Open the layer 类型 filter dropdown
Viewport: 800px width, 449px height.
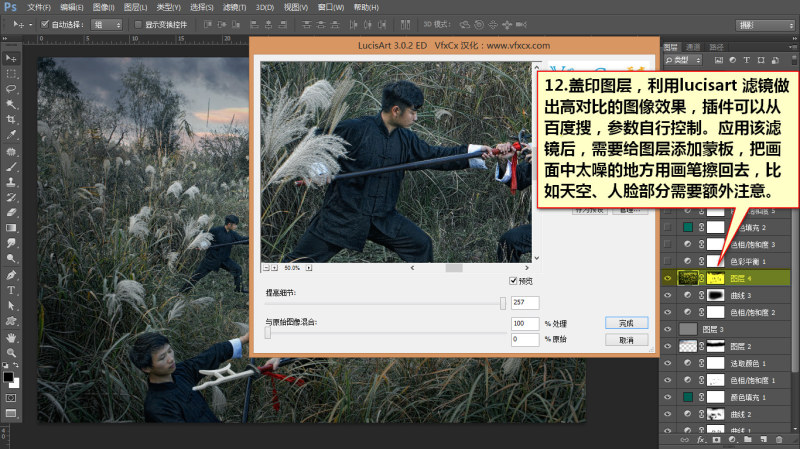(x=684, y=60)
